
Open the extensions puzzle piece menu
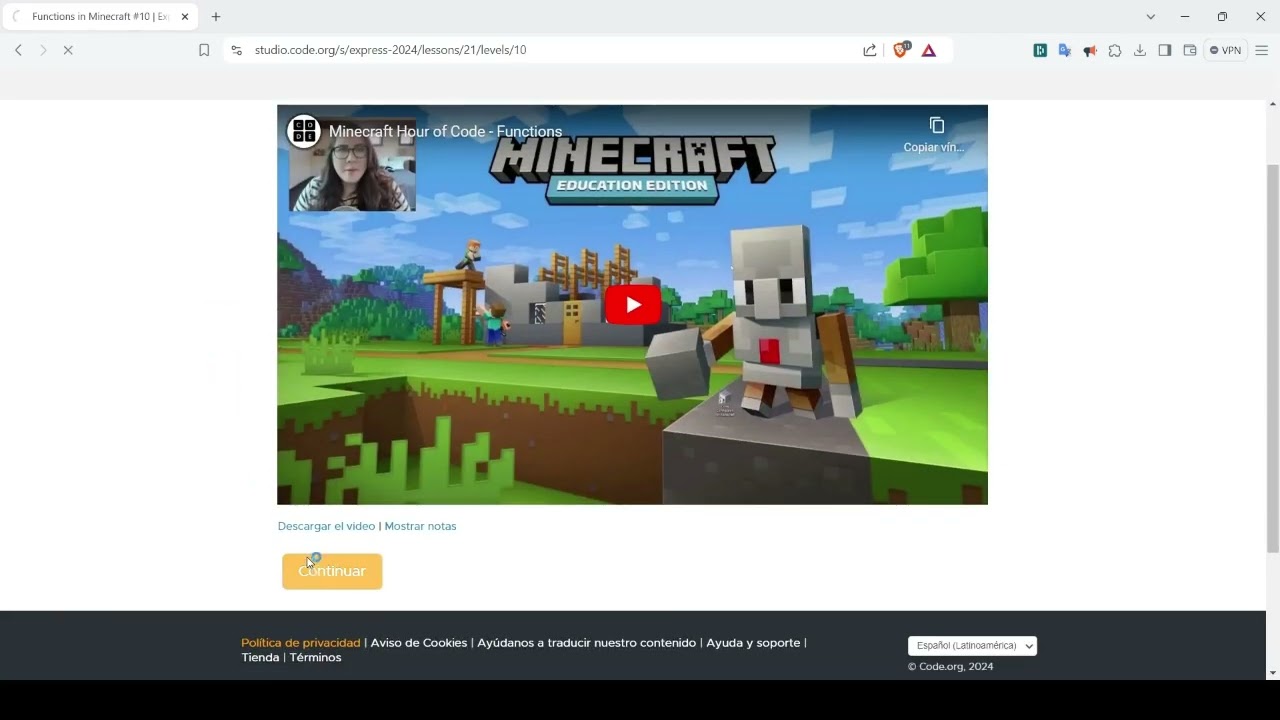click(x=1115, y=50)
